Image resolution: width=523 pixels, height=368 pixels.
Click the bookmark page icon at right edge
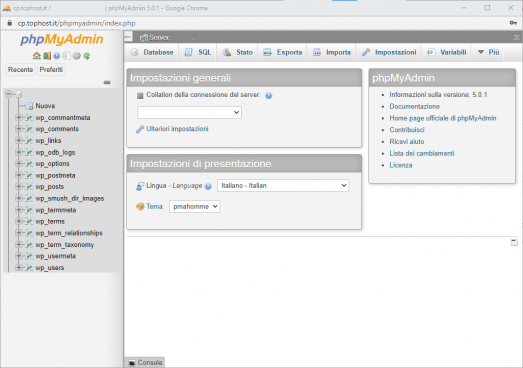pos(514,242)
